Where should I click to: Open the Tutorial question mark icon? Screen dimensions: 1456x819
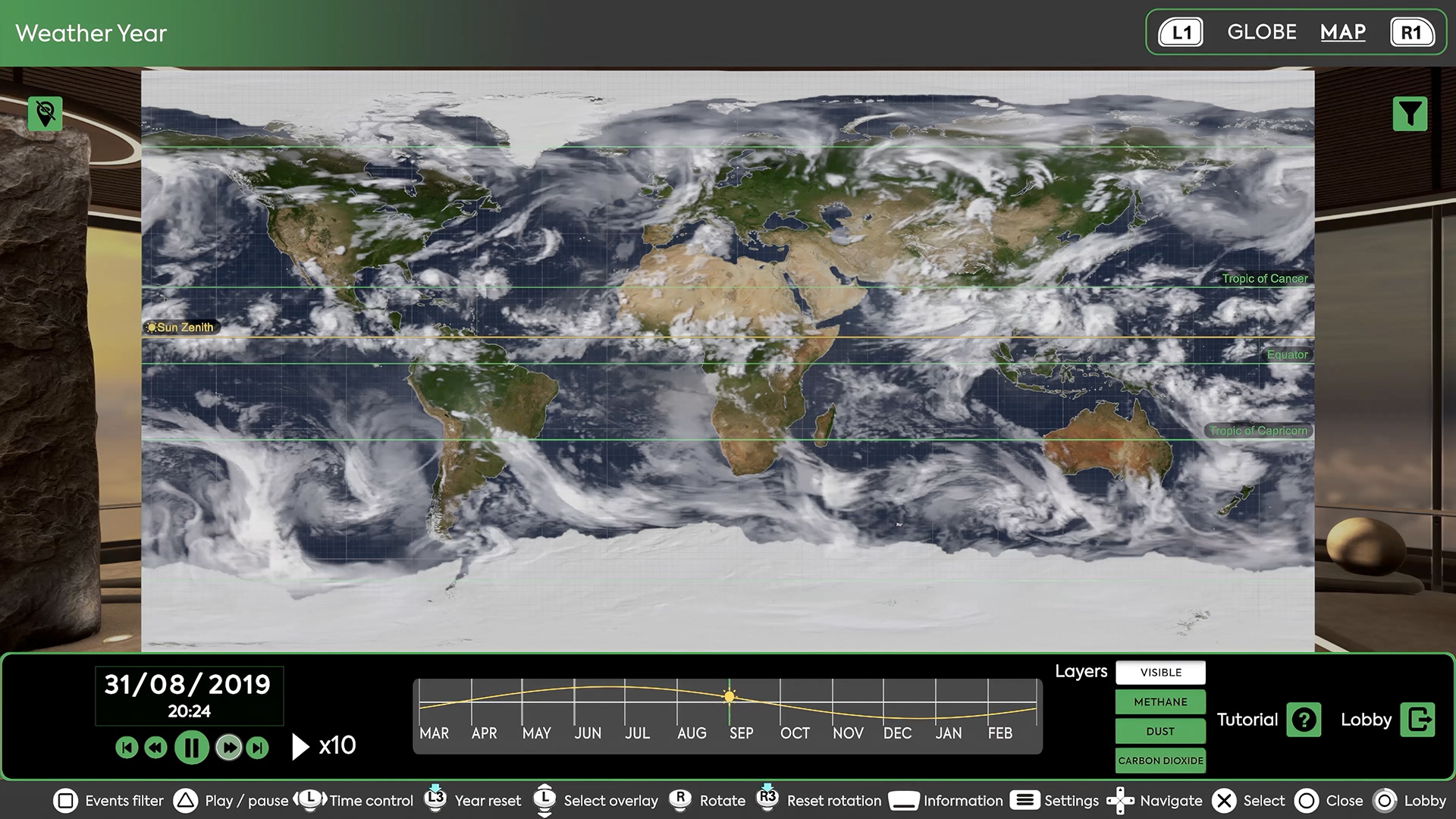(1304, 720)
